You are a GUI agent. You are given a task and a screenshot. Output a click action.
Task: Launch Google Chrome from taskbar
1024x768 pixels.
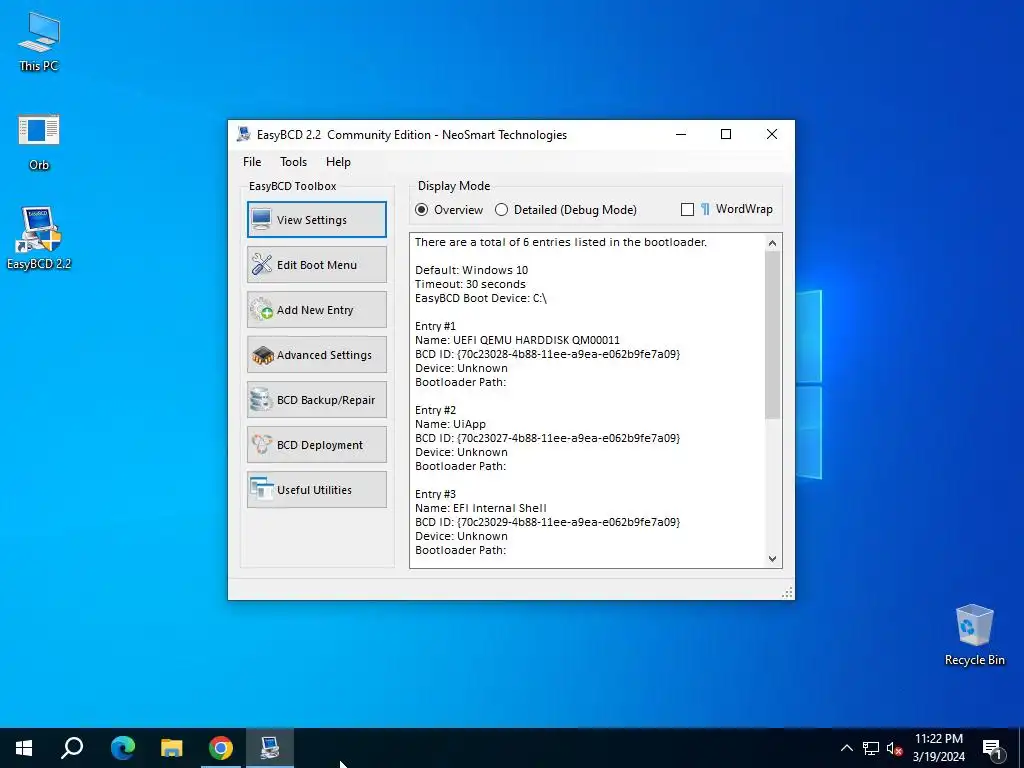pyautogui.click(x=221, y=748)
